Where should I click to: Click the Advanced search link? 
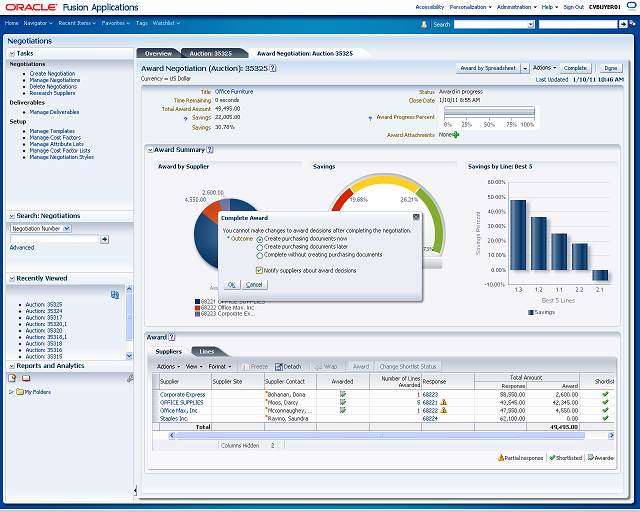[22, 247]
